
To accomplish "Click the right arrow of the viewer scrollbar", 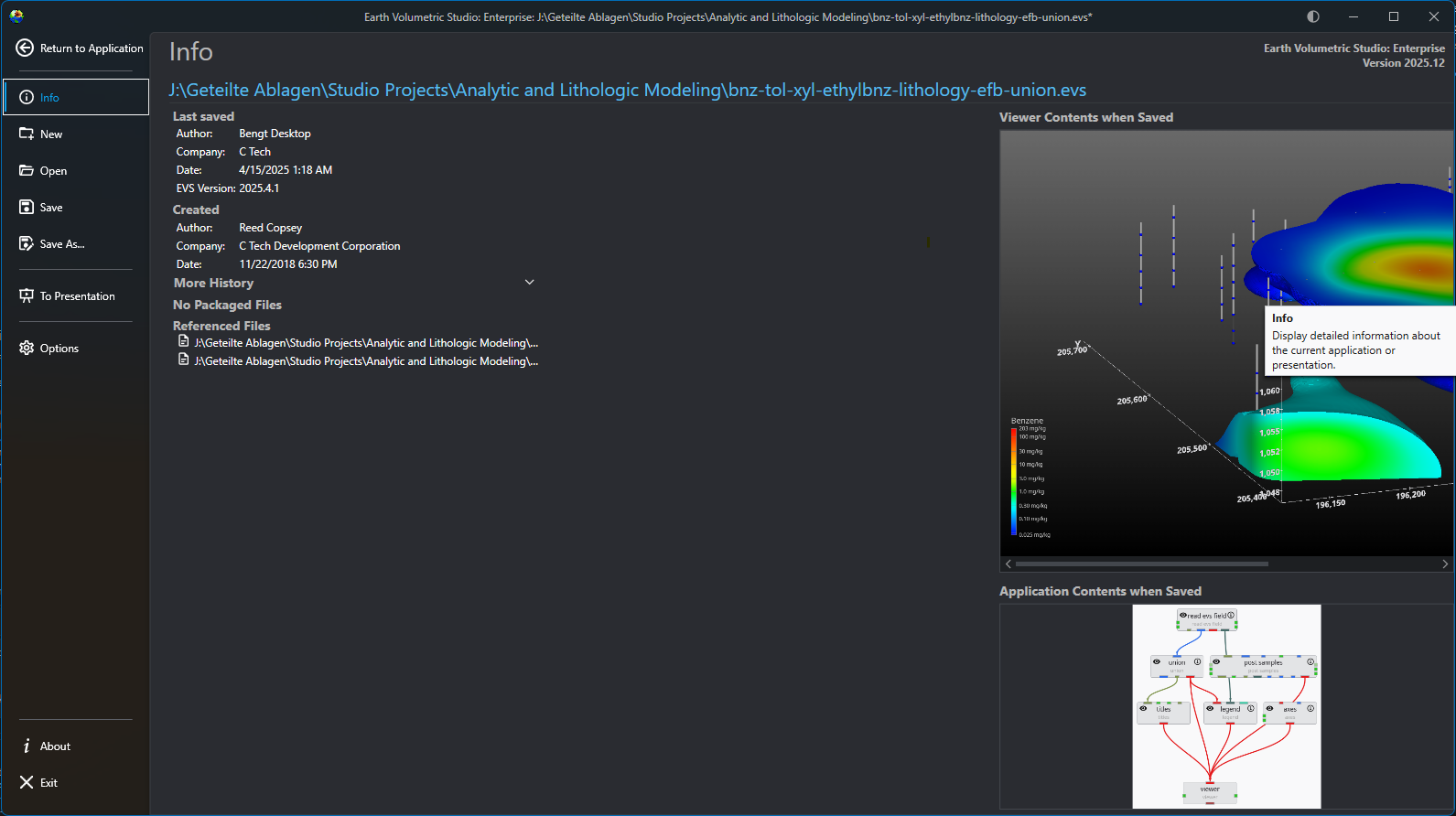I will [x=1445, y=564].
